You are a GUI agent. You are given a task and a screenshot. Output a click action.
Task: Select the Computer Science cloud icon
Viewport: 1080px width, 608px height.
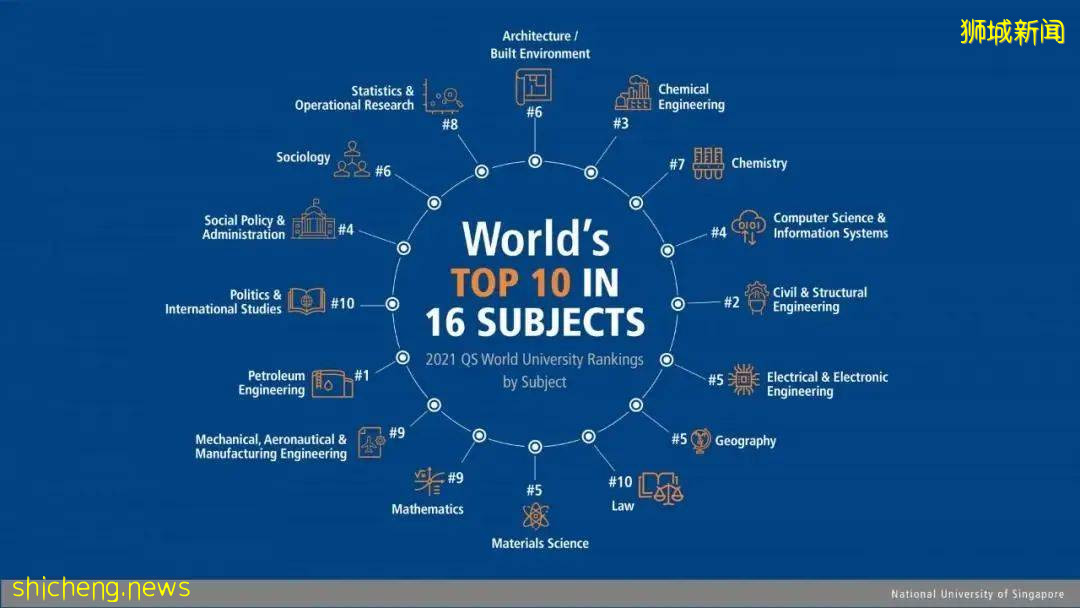pyautogui.click(x=749, y=226)
